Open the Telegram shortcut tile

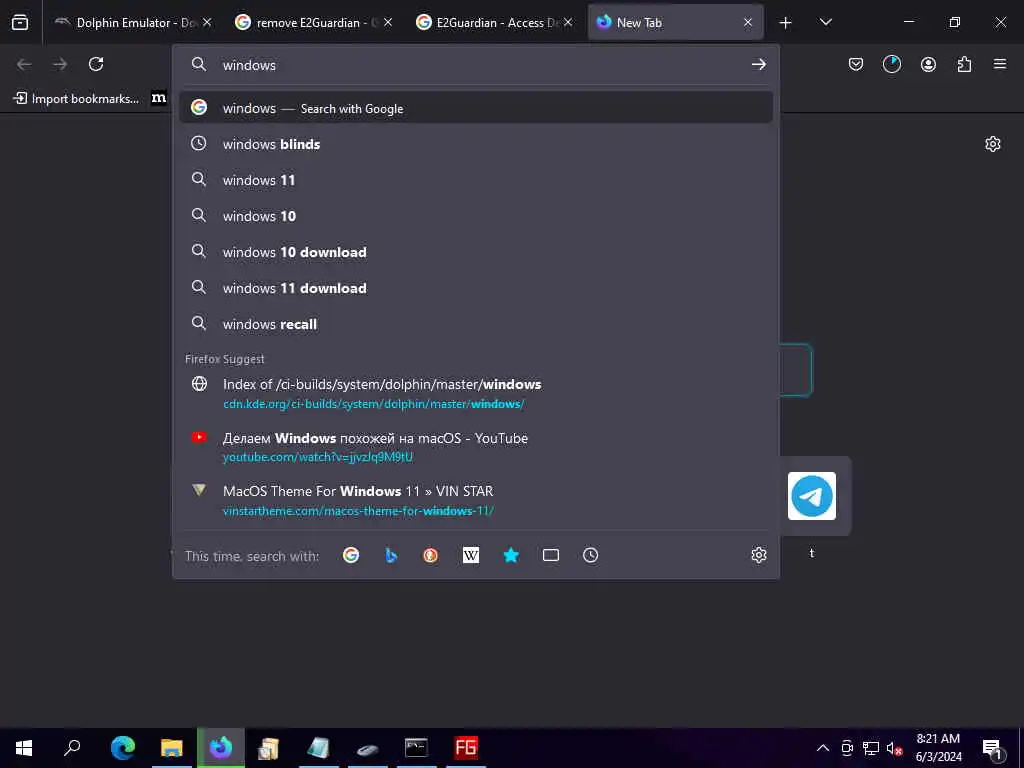click(x=812, y=496)
